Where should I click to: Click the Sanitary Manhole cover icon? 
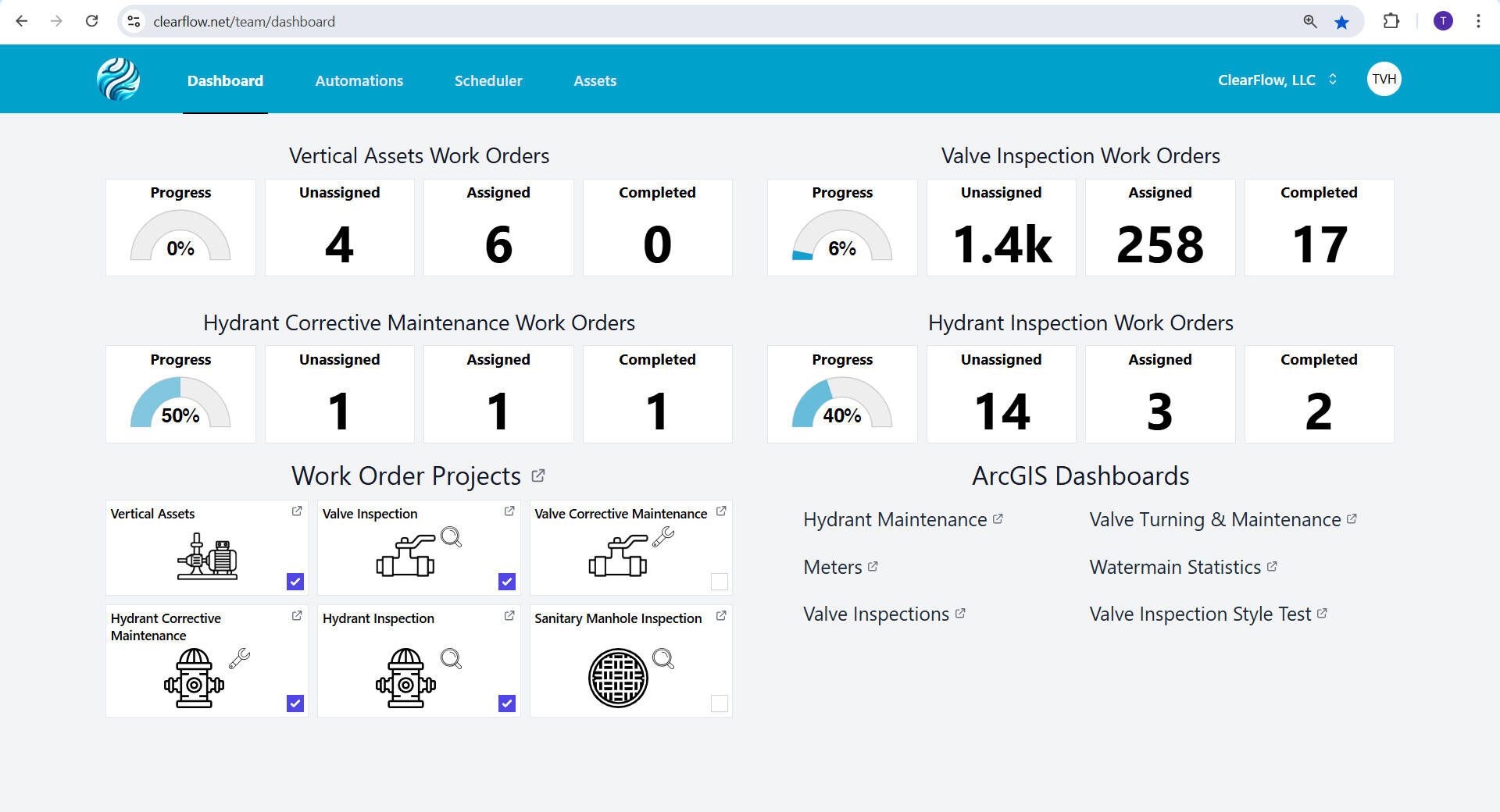coord(618,678)
